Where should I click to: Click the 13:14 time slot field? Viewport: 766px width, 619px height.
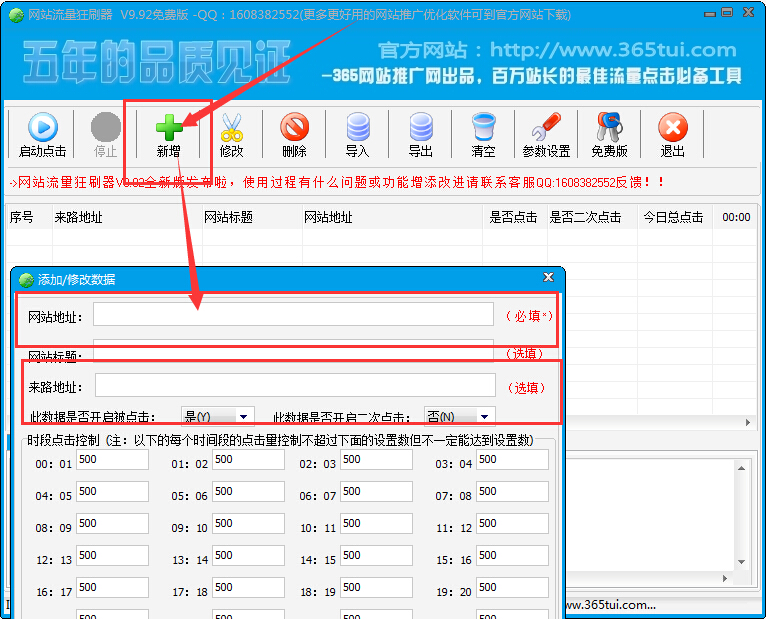tap(248, 555)
